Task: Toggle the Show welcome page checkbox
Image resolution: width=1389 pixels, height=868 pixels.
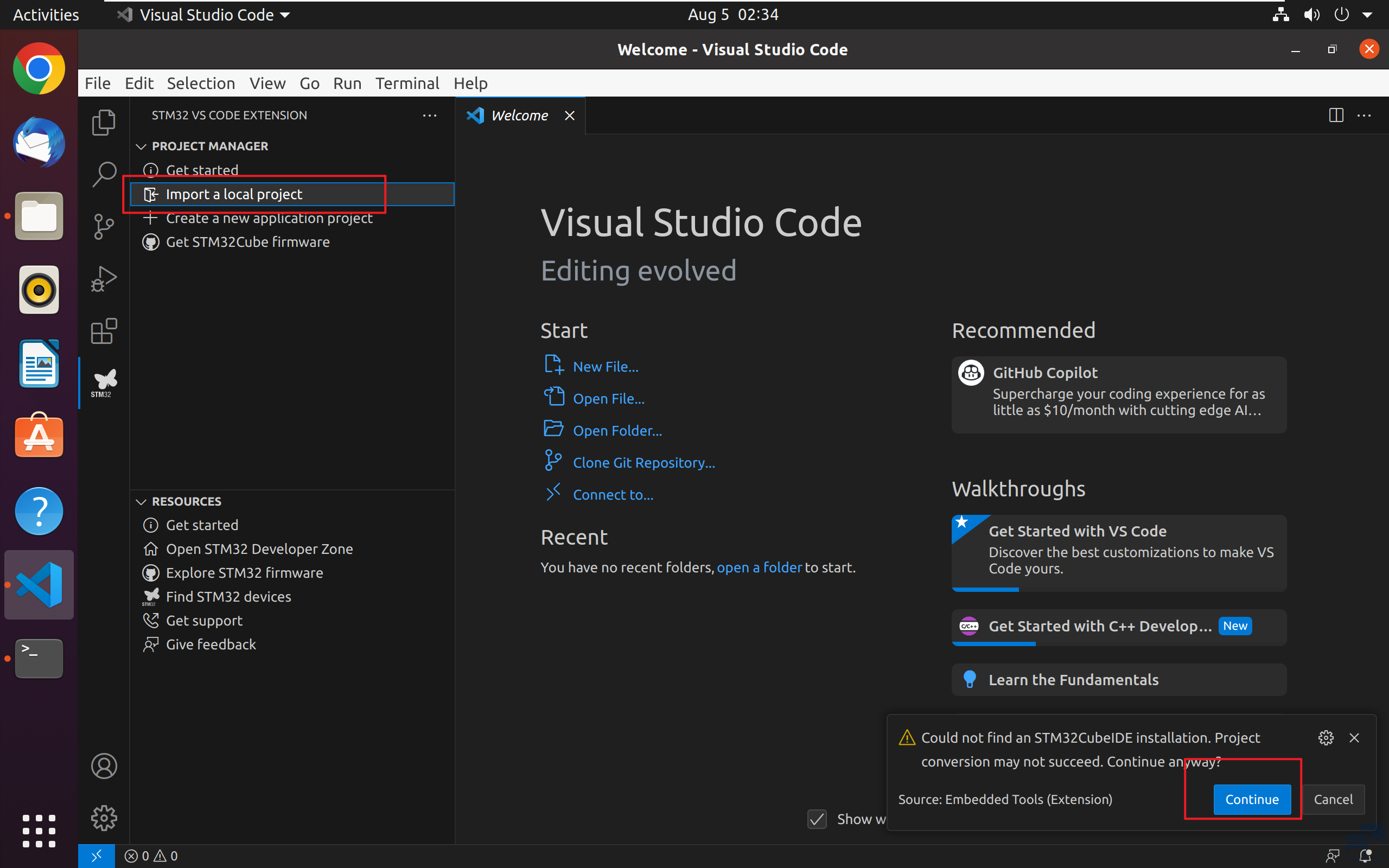Action: 817,819
